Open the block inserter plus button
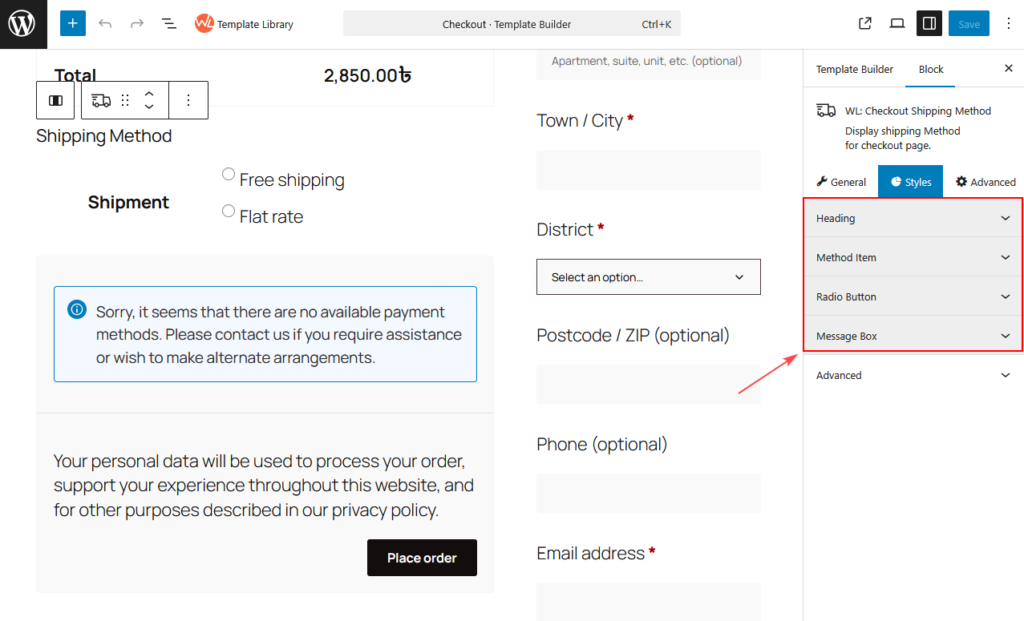This screenshot has width=1024, height=621. coord(73,23)
